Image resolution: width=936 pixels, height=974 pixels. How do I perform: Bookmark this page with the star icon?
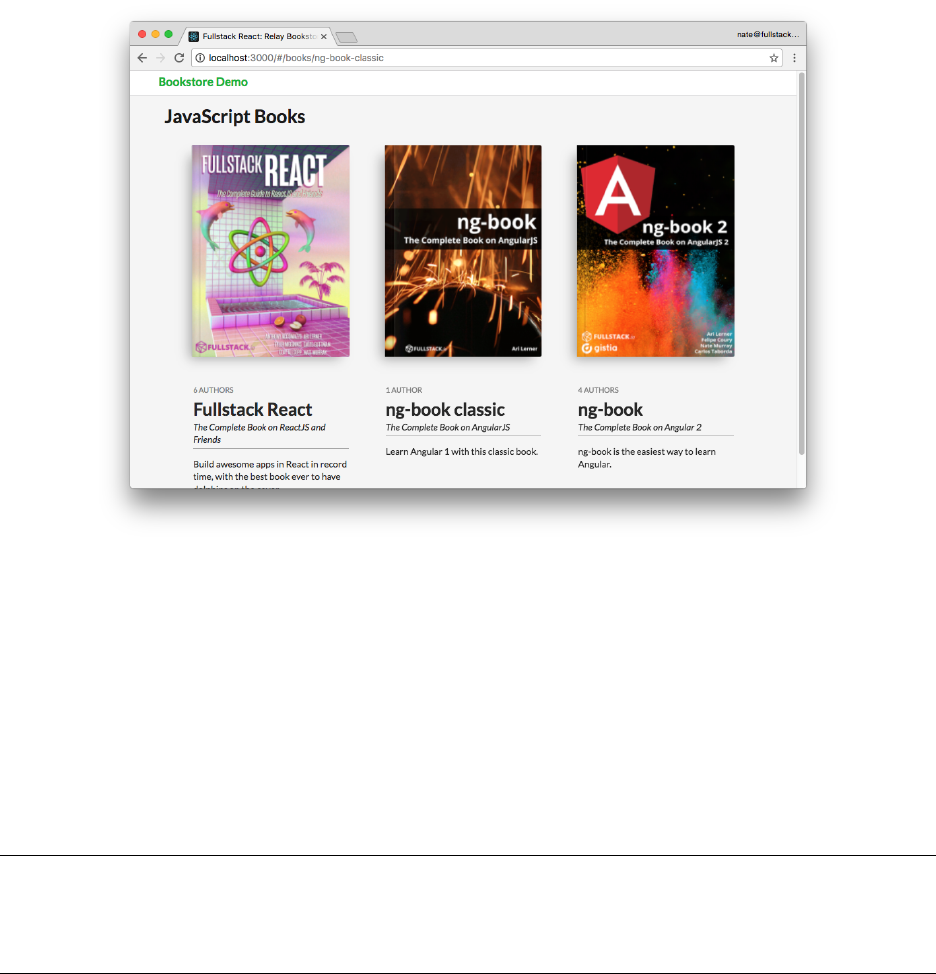773,58
